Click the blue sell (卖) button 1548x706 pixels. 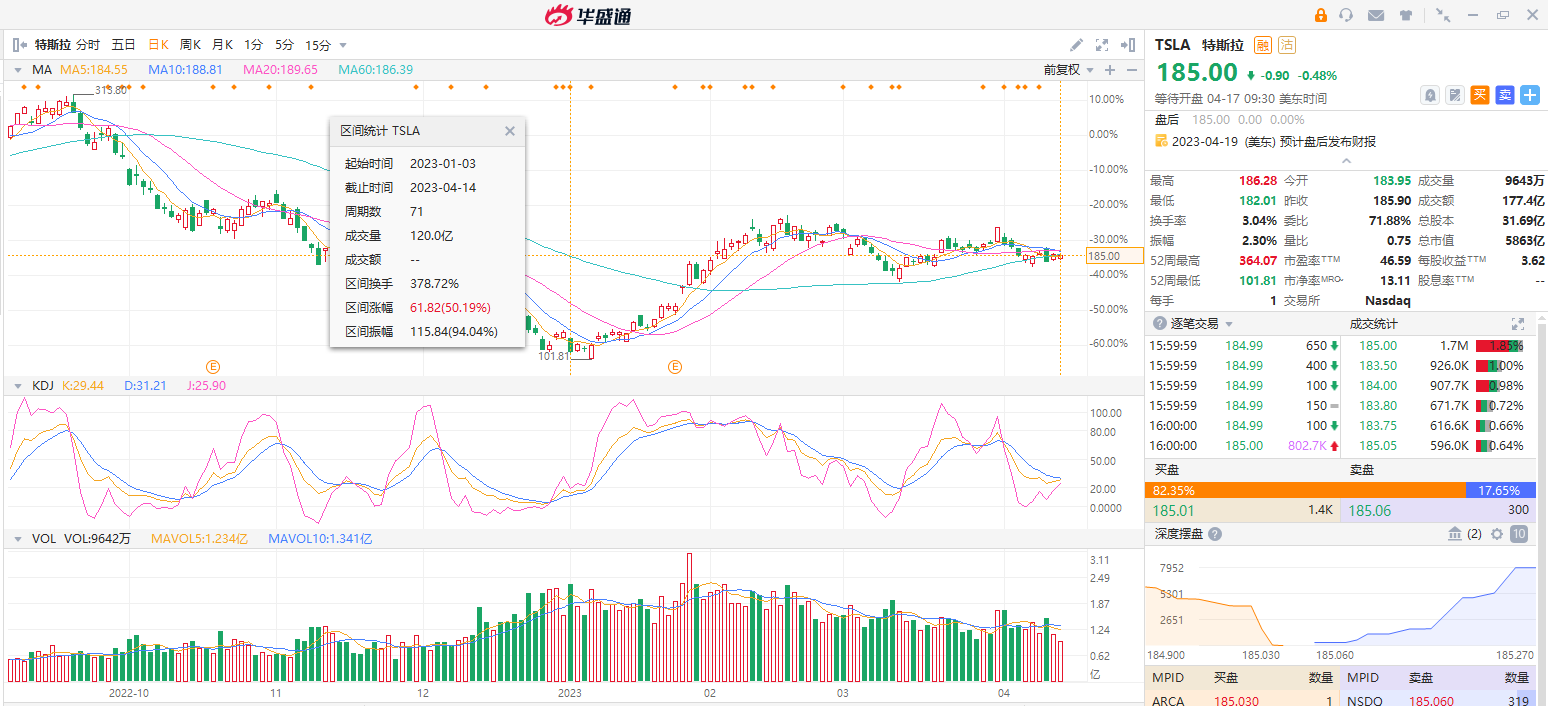[1505, 95]
